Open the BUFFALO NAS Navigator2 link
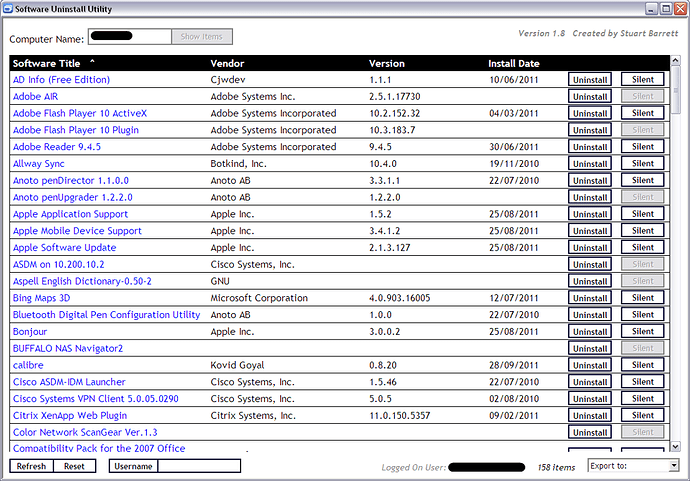 (x=68, y=348)
